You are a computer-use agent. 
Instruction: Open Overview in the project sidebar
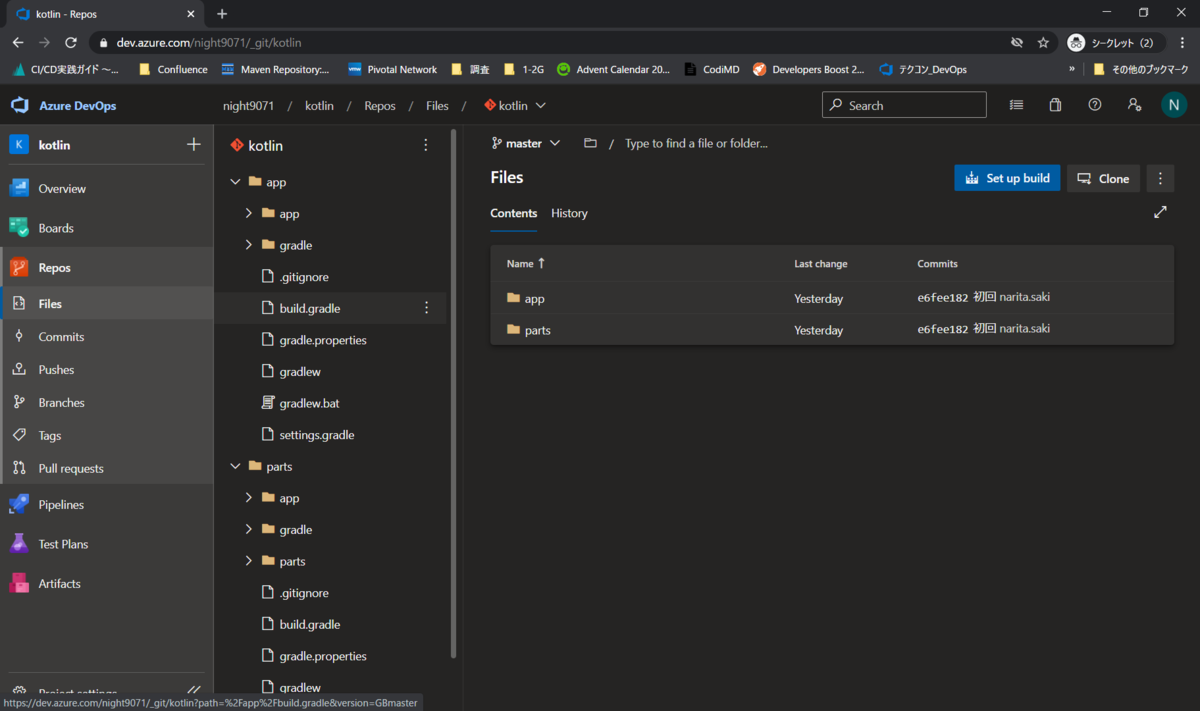62,188
